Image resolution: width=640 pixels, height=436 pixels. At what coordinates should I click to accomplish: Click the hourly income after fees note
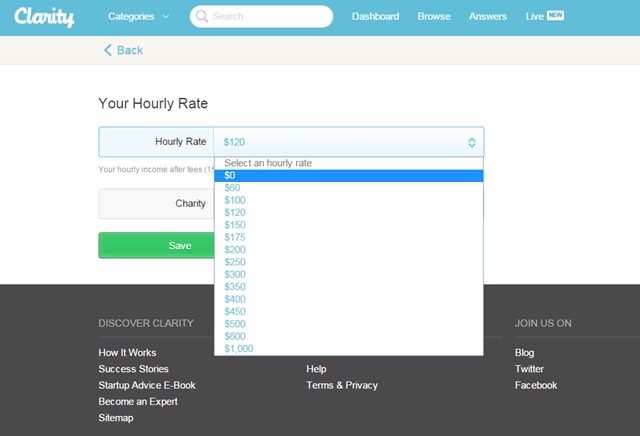click(156, 169)
